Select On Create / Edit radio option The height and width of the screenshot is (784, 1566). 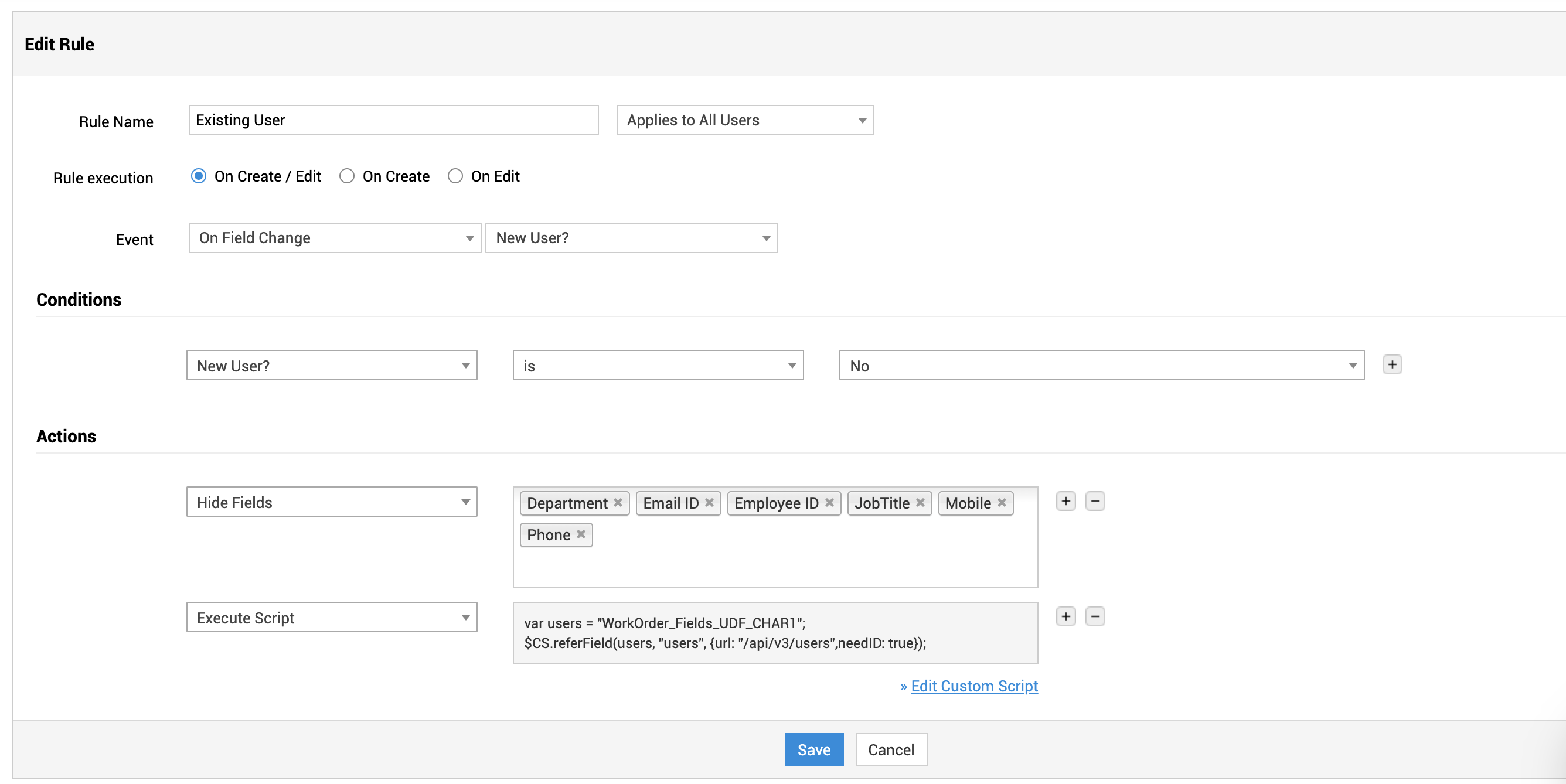198,176
